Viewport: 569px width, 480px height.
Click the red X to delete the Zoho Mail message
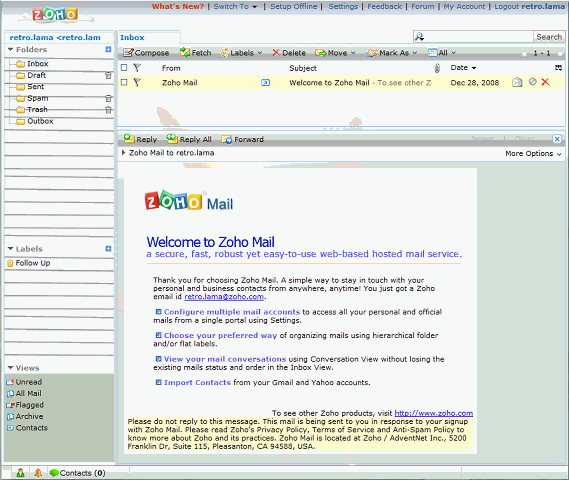coord(545,82)
